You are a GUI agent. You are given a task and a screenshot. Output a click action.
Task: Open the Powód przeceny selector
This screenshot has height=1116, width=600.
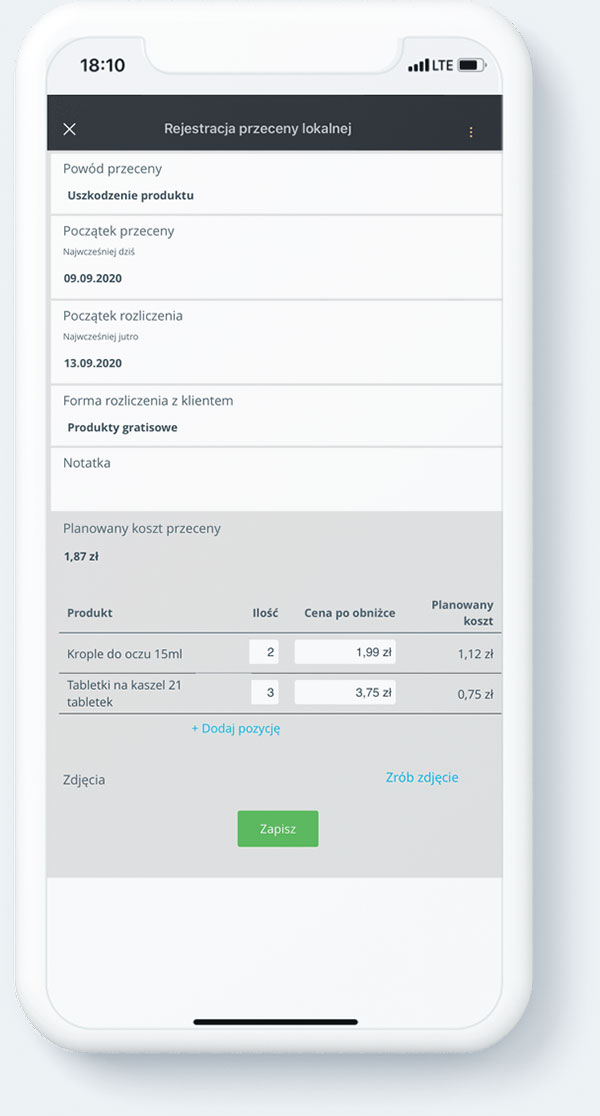pos(276,184)
